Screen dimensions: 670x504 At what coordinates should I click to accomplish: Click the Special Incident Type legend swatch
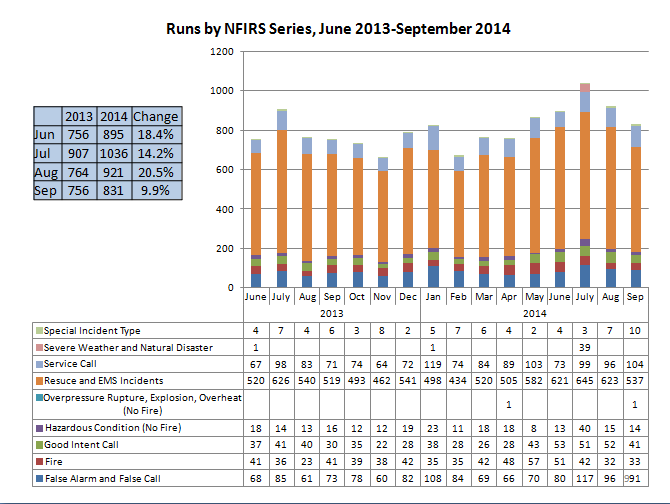[x=39, y=331]
